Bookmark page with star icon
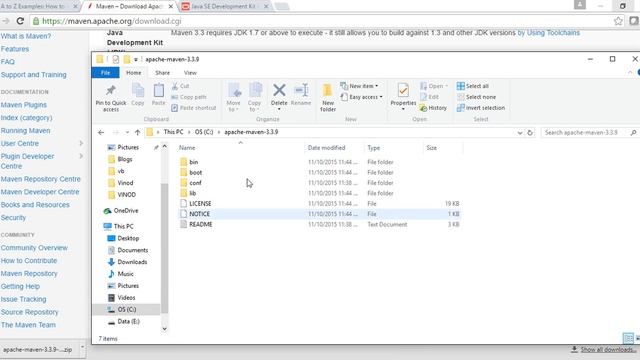 click(x=618, y=21)
